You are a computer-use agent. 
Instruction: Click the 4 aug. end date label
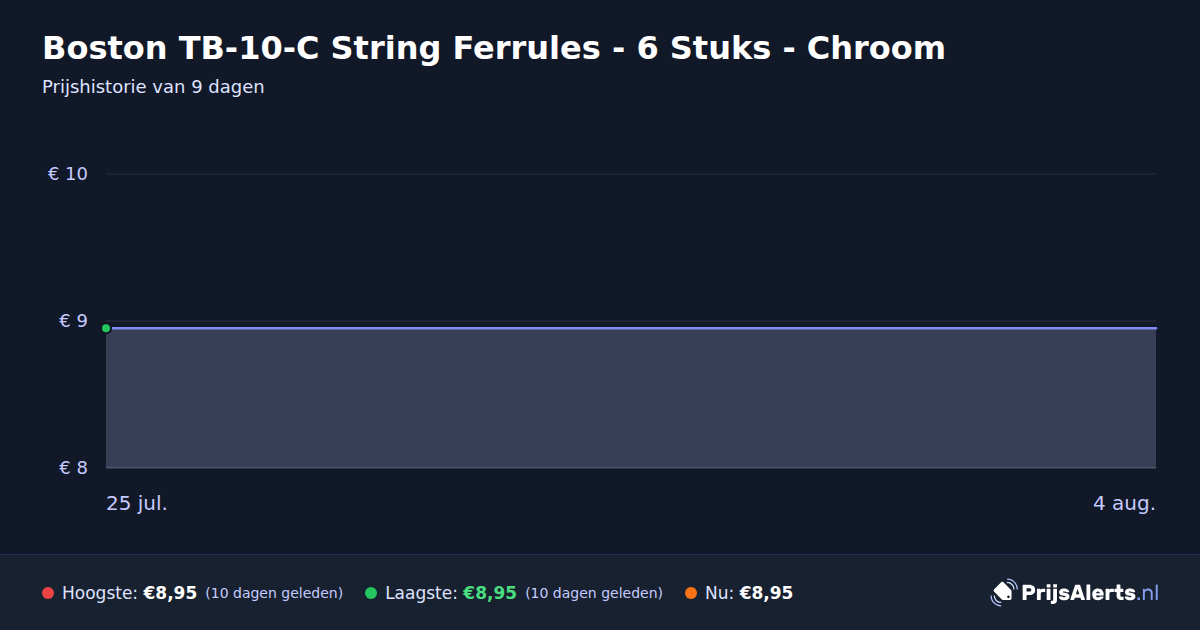pyautogui.click(x=1124, y=503)
